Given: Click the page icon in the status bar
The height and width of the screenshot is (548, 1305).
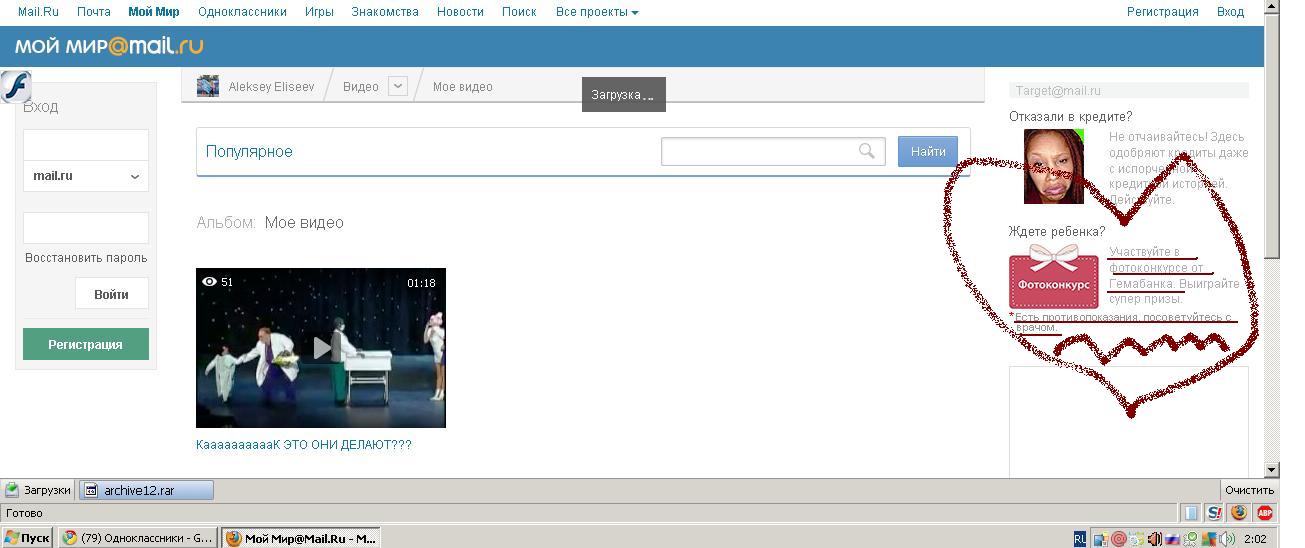Looking at the screenshot, I should click(1190, 513).
